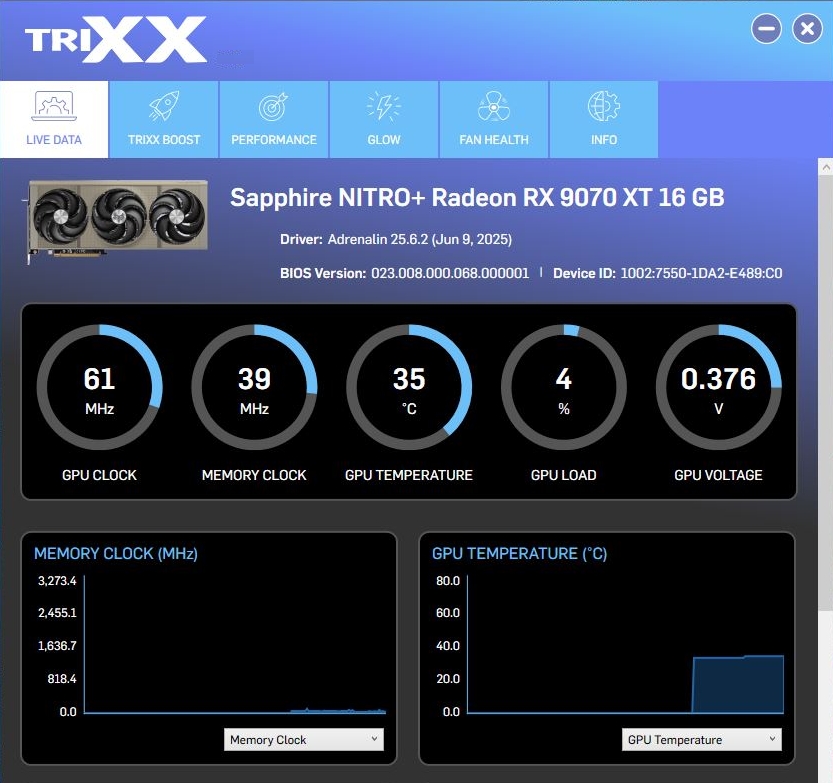Click the GPU TEMPERATURE (°C) graph title

pos(519,554)
